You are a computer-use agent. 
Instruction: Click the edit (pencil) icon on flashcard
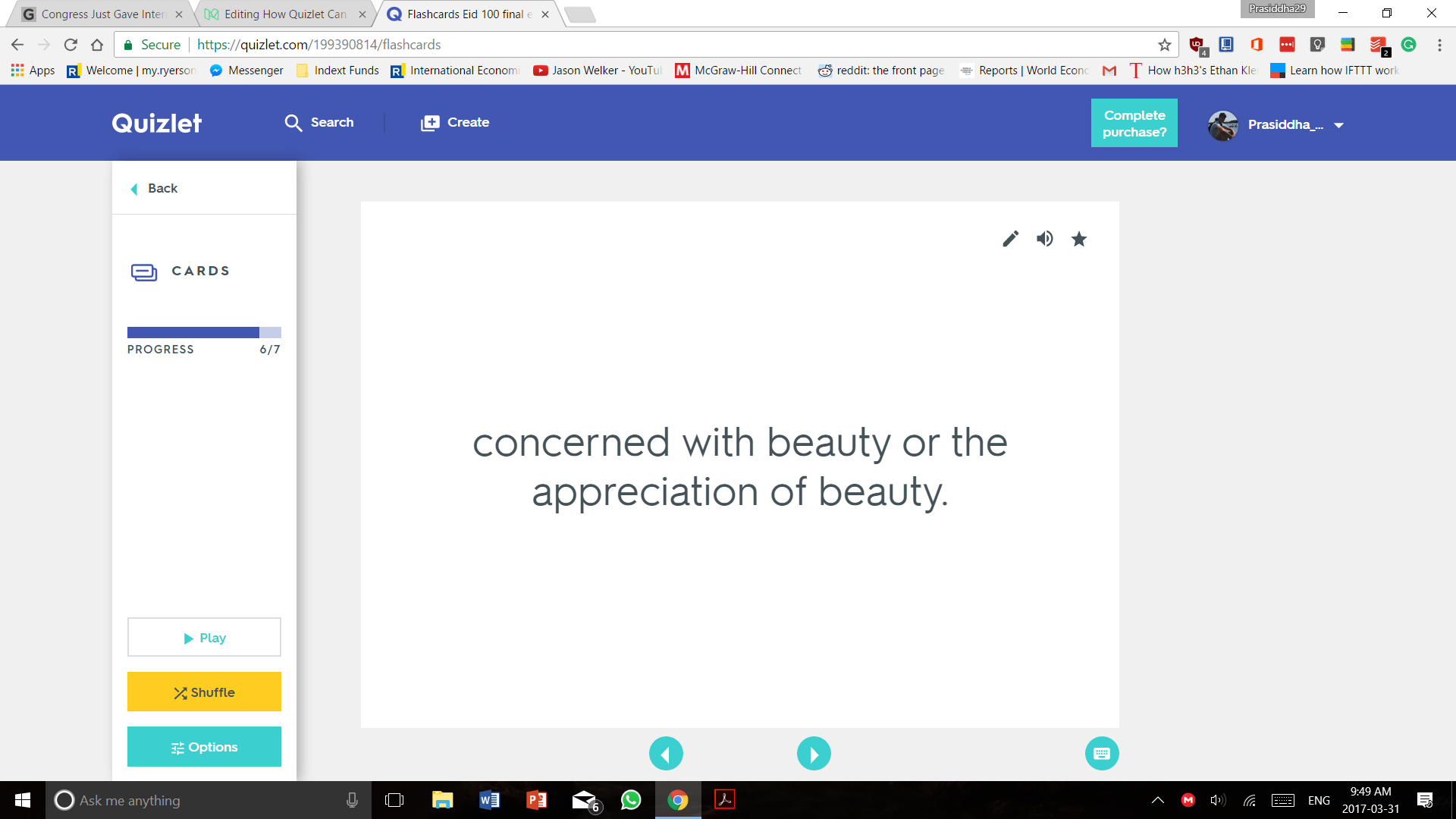point(1010,238)
